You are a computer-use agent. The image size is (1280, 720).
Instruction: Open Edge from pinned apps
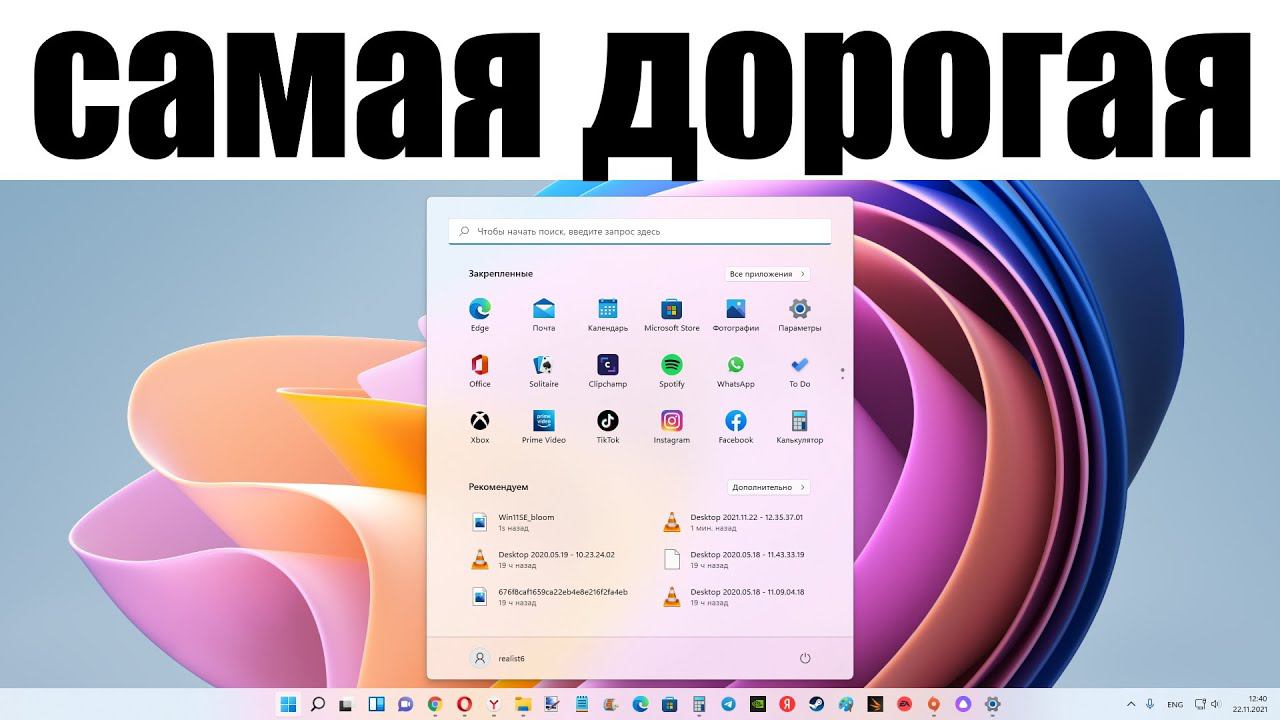pos(480,314)
